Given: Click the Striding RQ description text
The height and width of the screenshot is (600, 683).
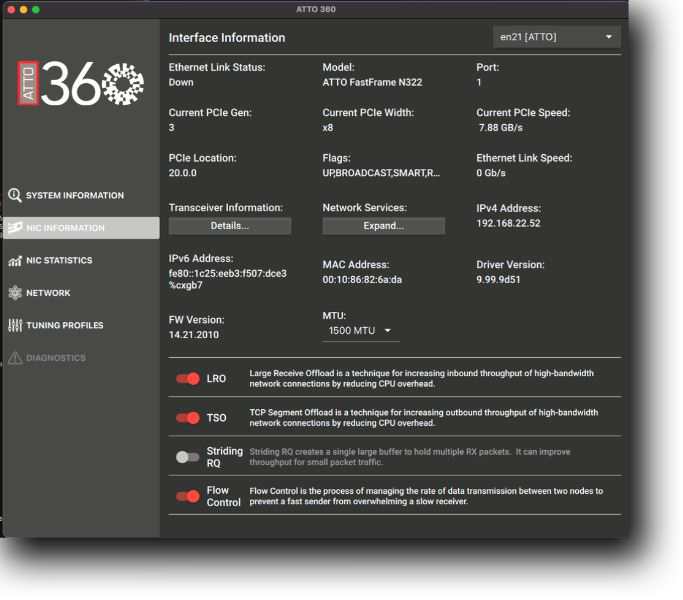Looking at the screenshot, I should [409, 457].
